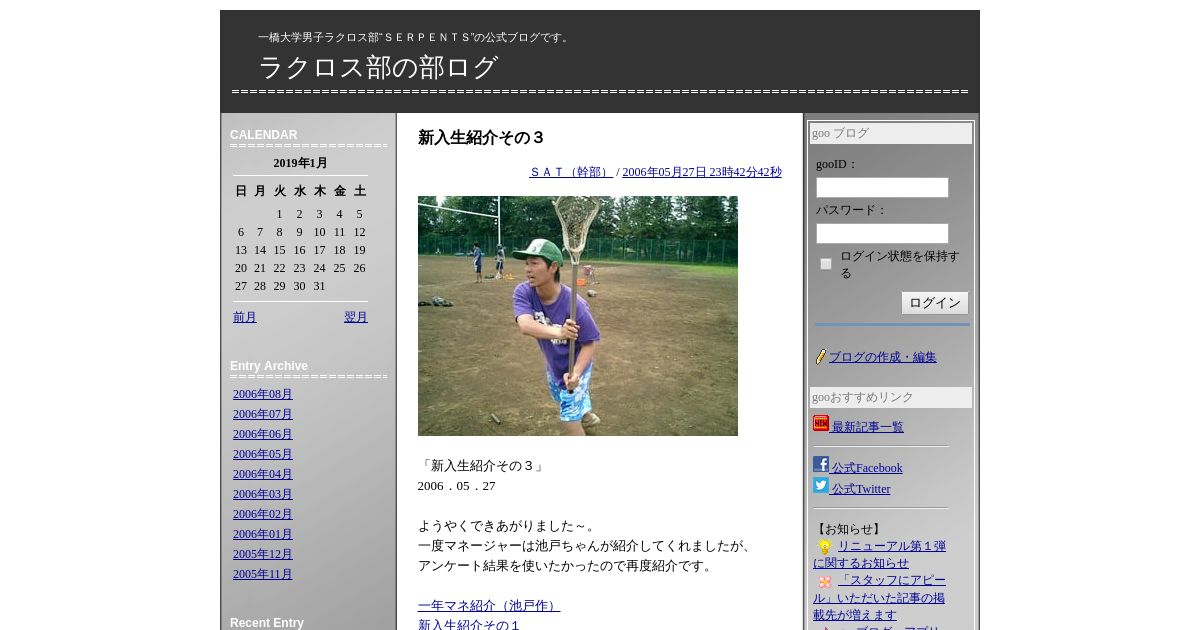The image size is (1200, 630).
Task: Open the 2006年02月 archive
Action: [263, 514]
